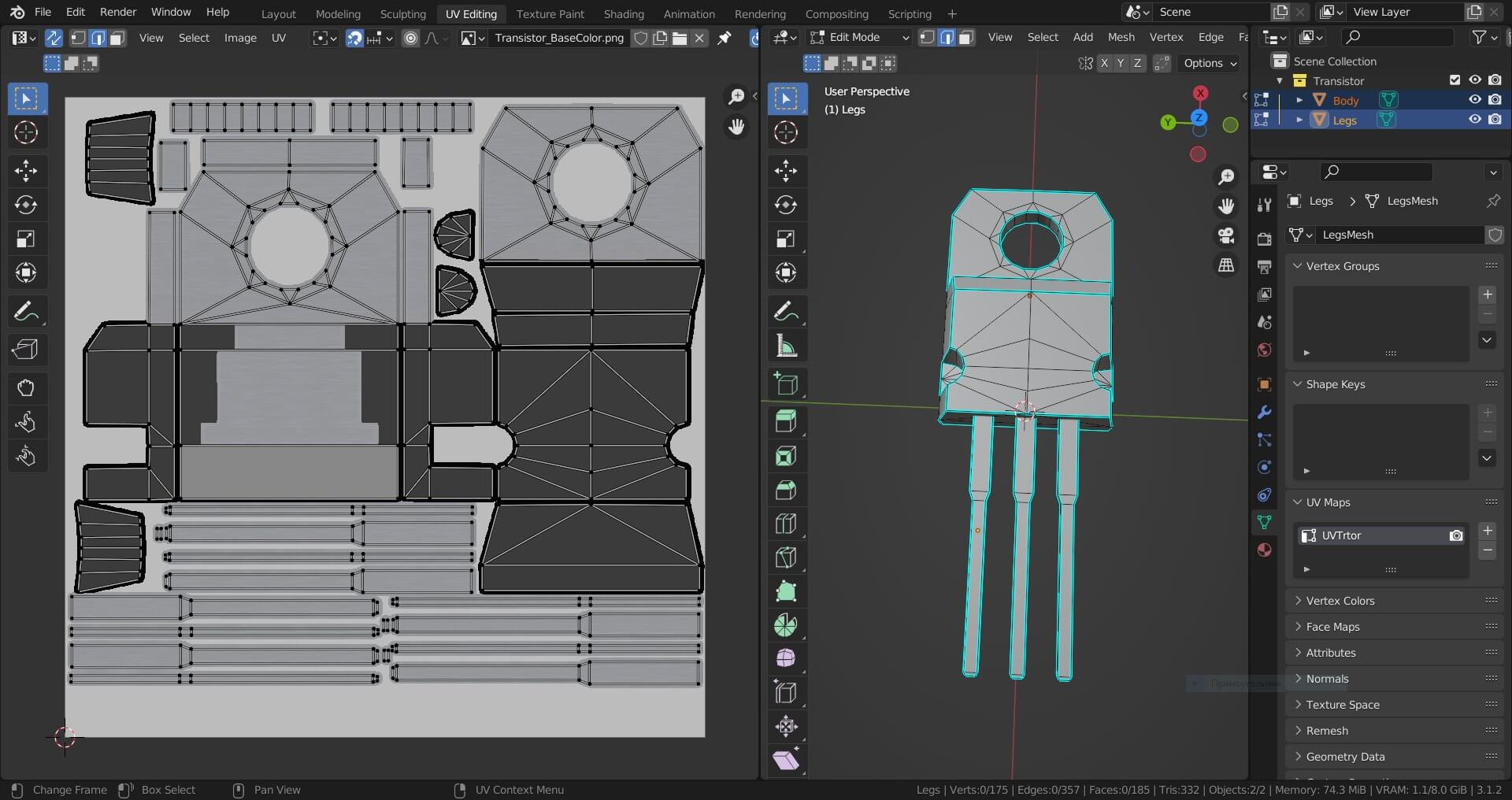The height and width of the screenshot is (800, 1512).
Task: Select the Loop Cut tool
Action: pos(786,524)
